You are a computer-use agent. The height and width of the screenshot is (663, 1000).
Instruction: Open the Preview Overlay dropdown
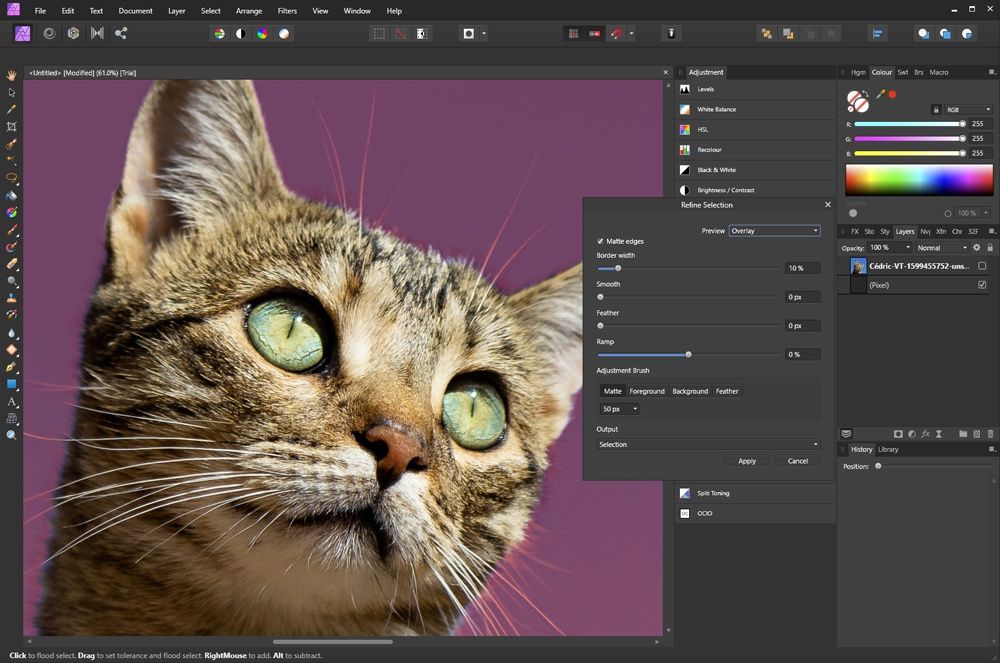[774, 231]
